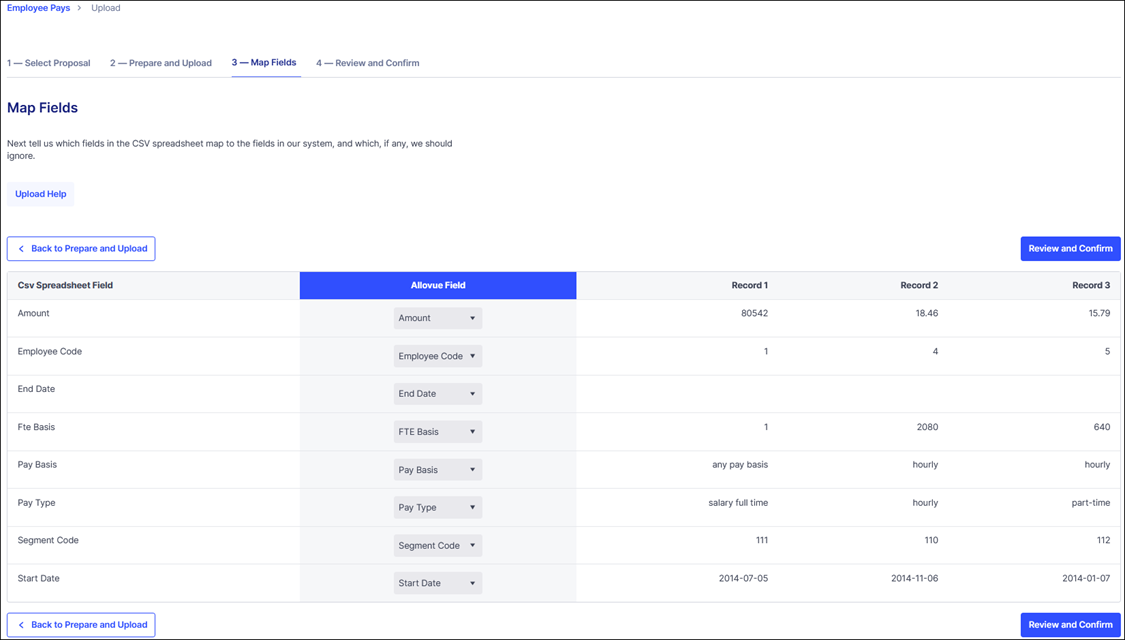Viewport: 1125px width, 640px height.
Task: Open the Pay Basis mapping dropdown
Action: [437, 470]
